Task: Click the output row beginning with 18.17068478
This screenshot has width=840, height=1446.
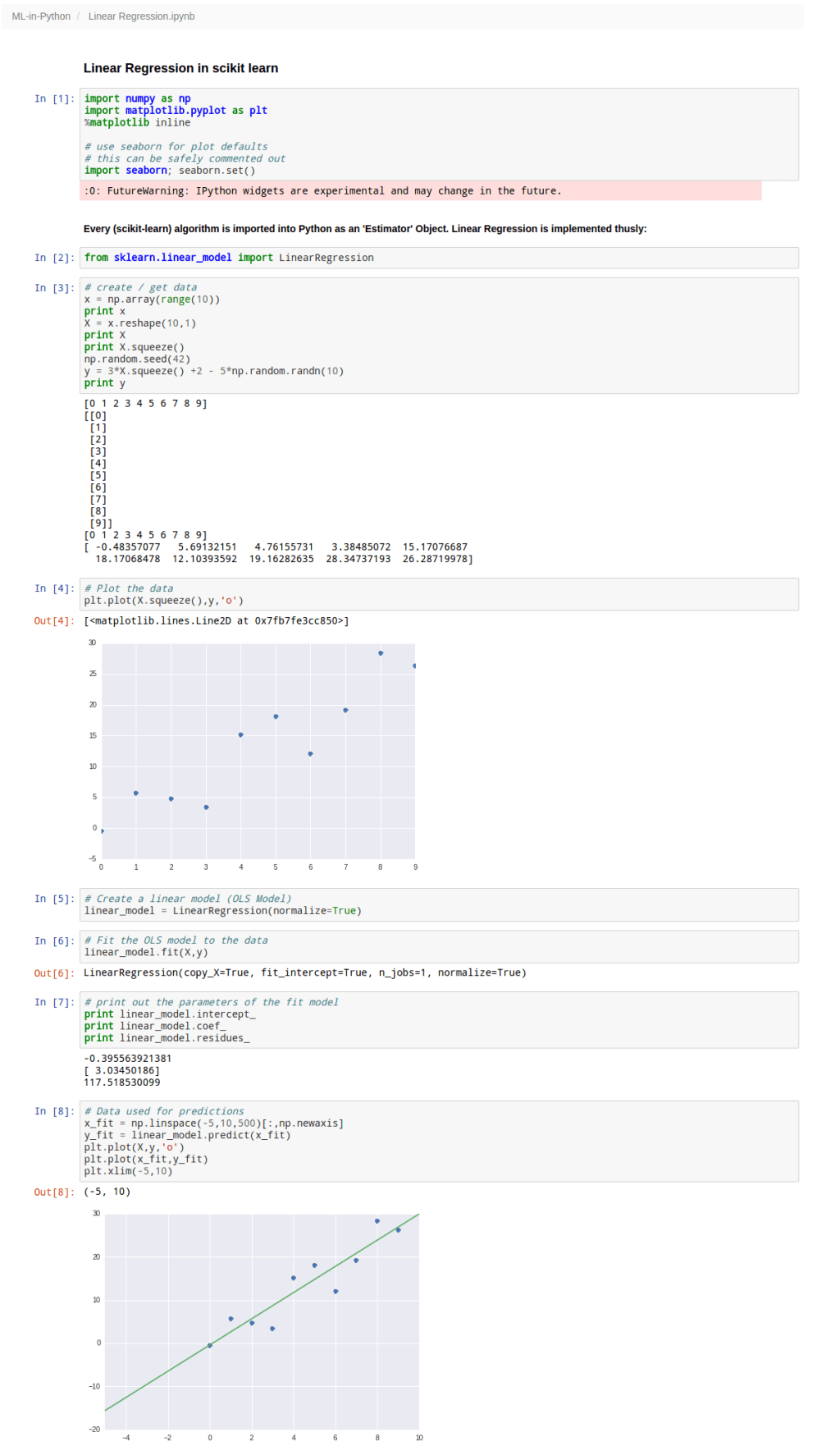Action: 284,559
